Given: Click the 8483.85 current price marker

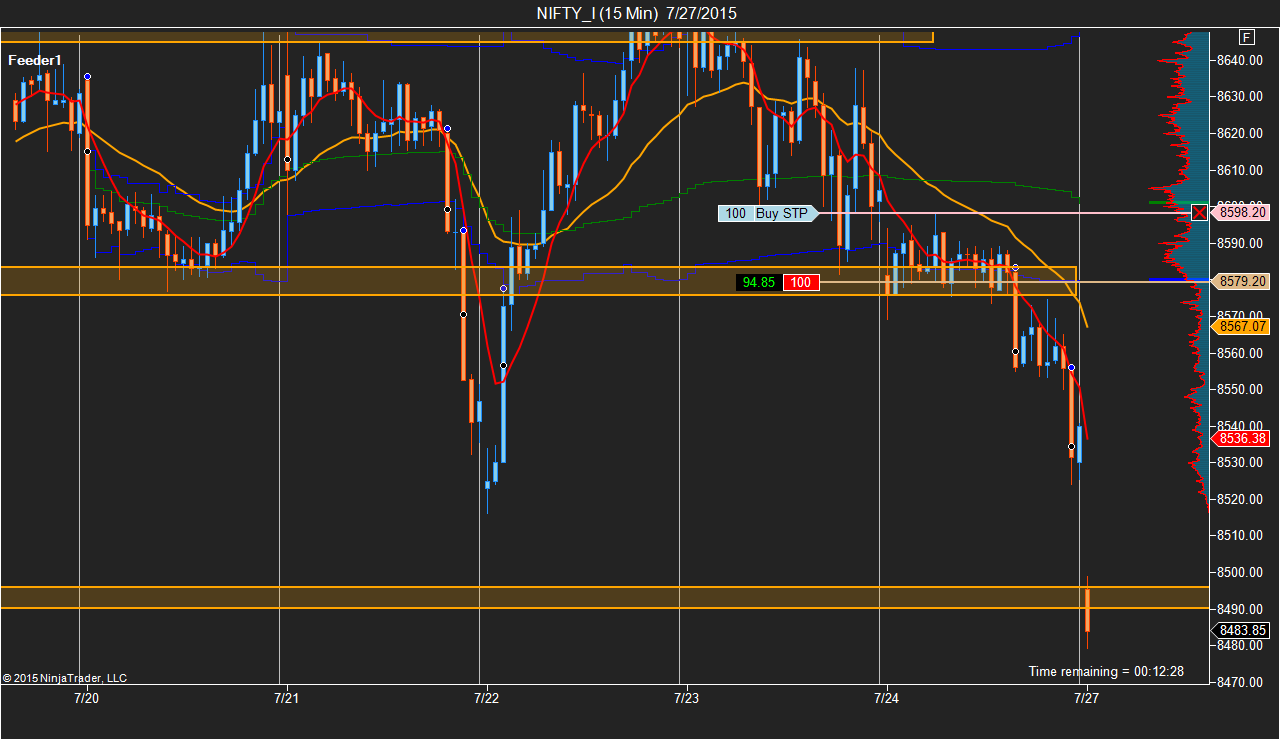Looking at the screenshot, I should pyautogui.click(x=1240, y=630).
